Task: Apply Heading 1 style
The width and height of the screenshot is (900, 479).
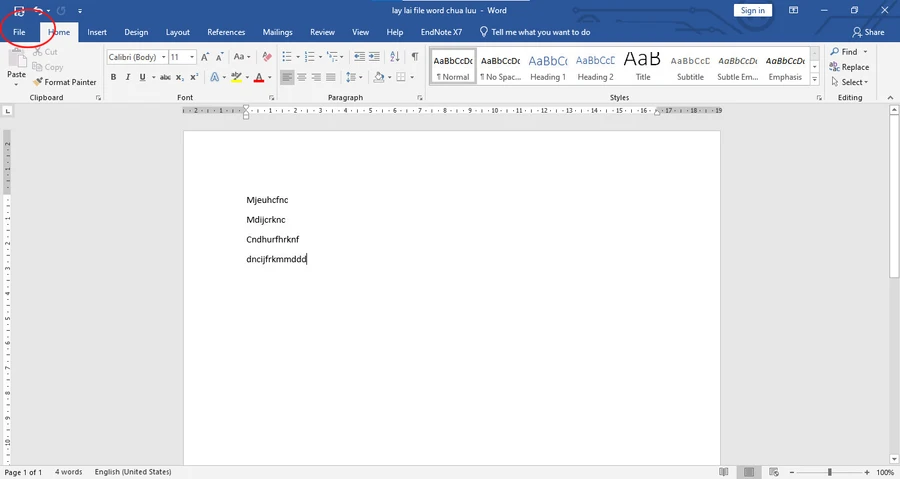Action: pyautogui.click(x=548, y=67)
